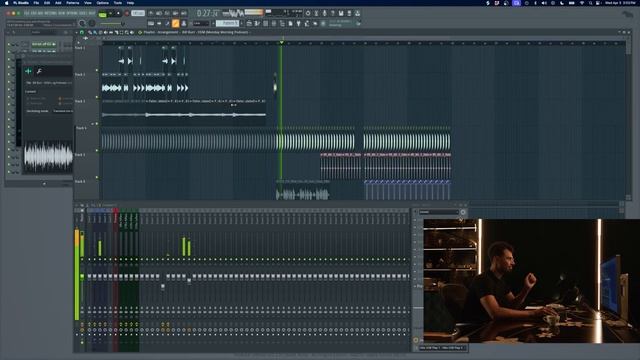Select the Select tool in Playlist toolbar

coord(121,32)
